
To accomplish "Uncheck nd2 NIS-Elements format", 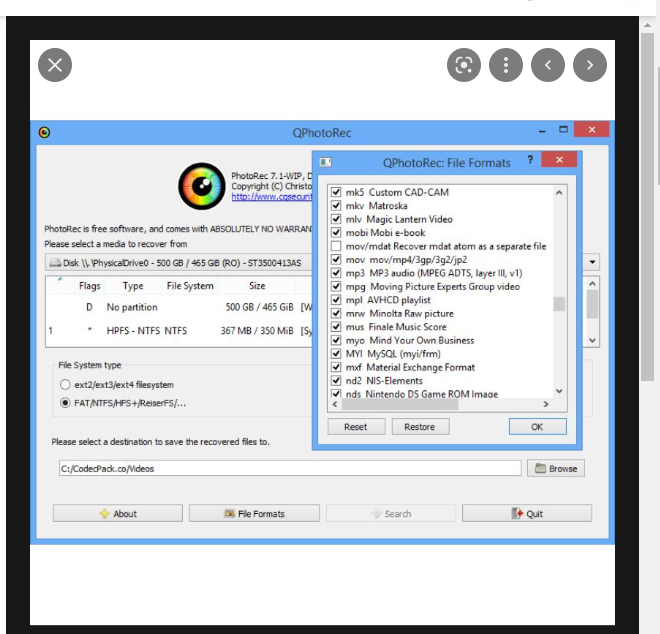I will [335, 381].
